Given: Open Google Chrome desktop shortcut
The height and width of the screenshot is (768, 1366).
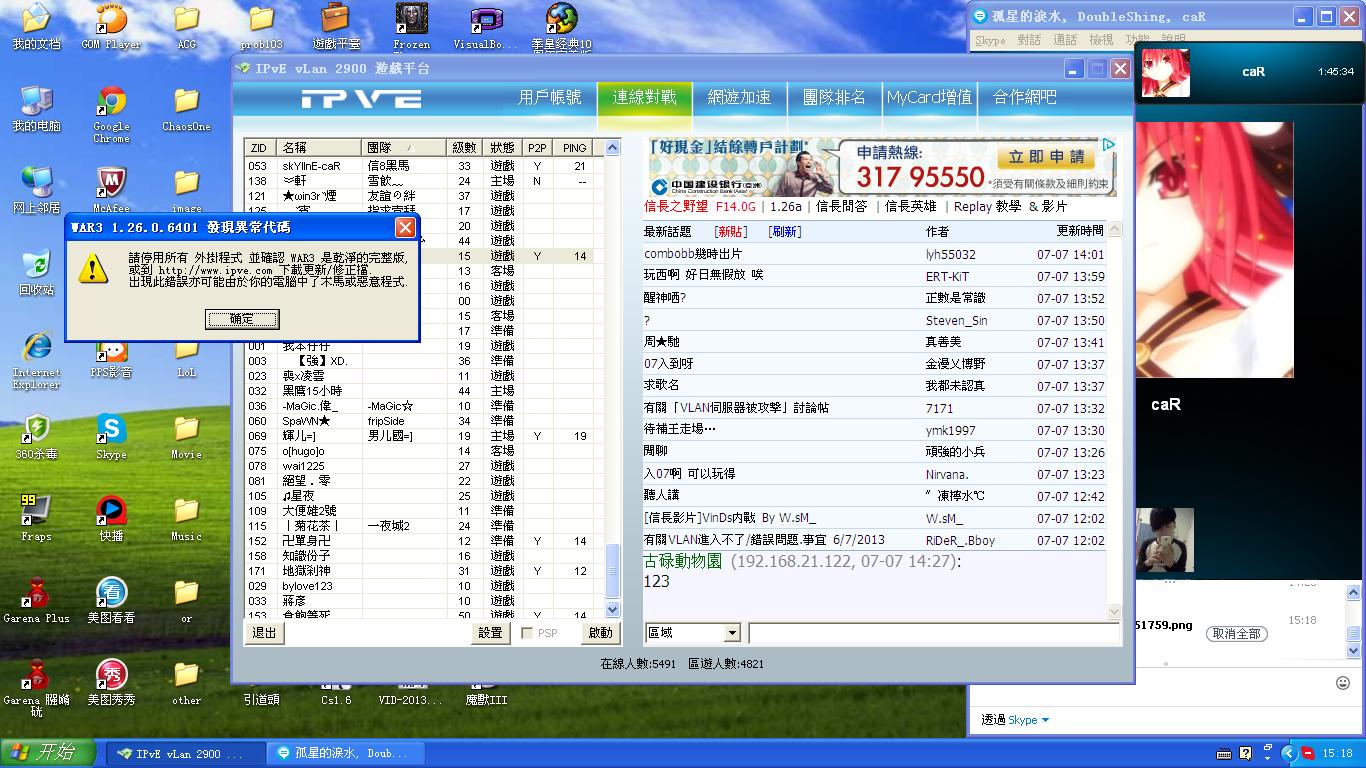Looking at the screenshot, I should pos(111,105).
